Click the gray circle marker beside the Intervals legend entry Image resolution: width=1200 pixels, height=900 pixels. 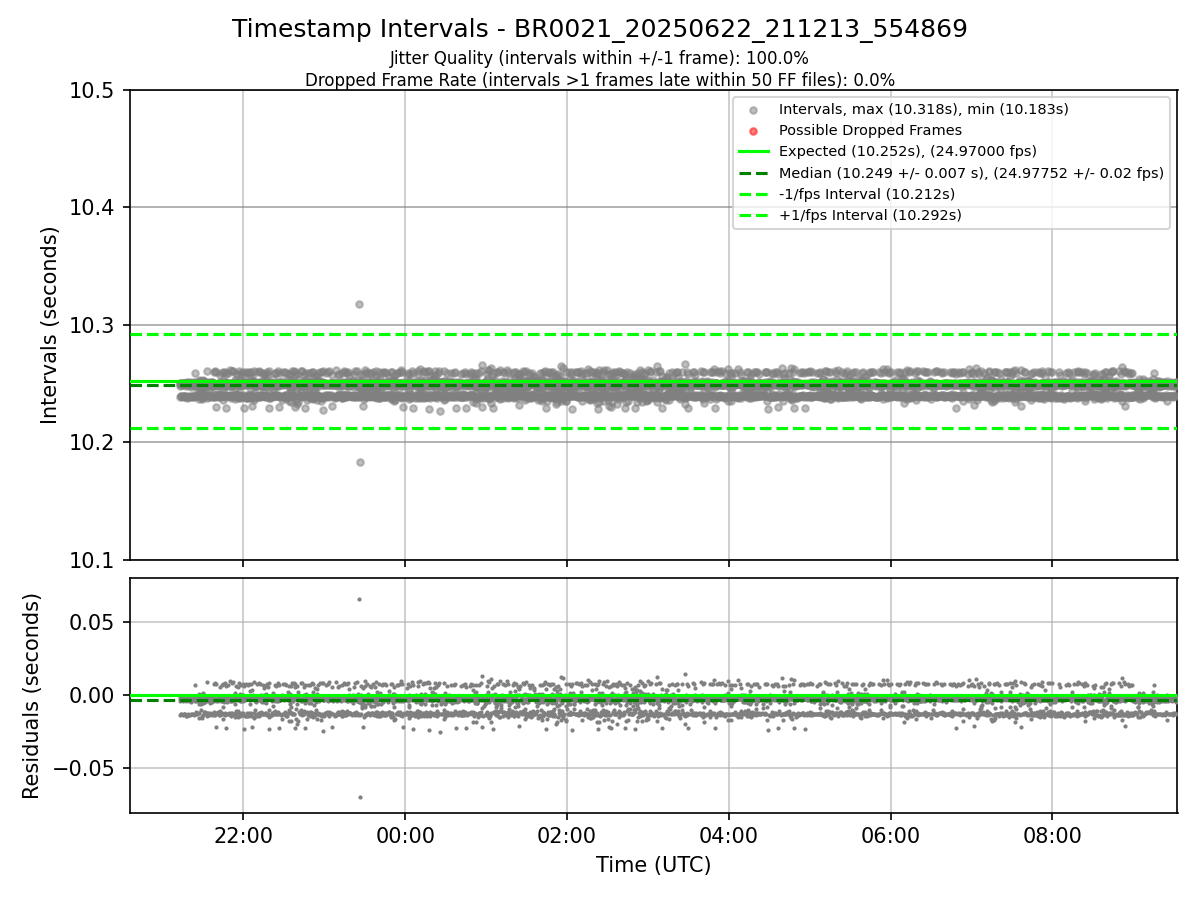pos(754,110)
